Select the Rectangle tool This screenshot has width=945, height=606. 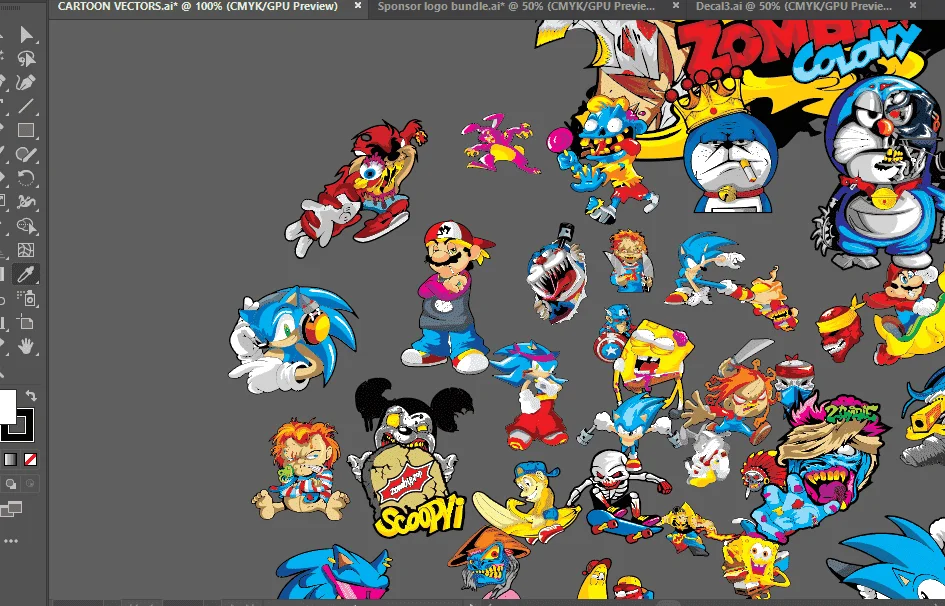26,130
